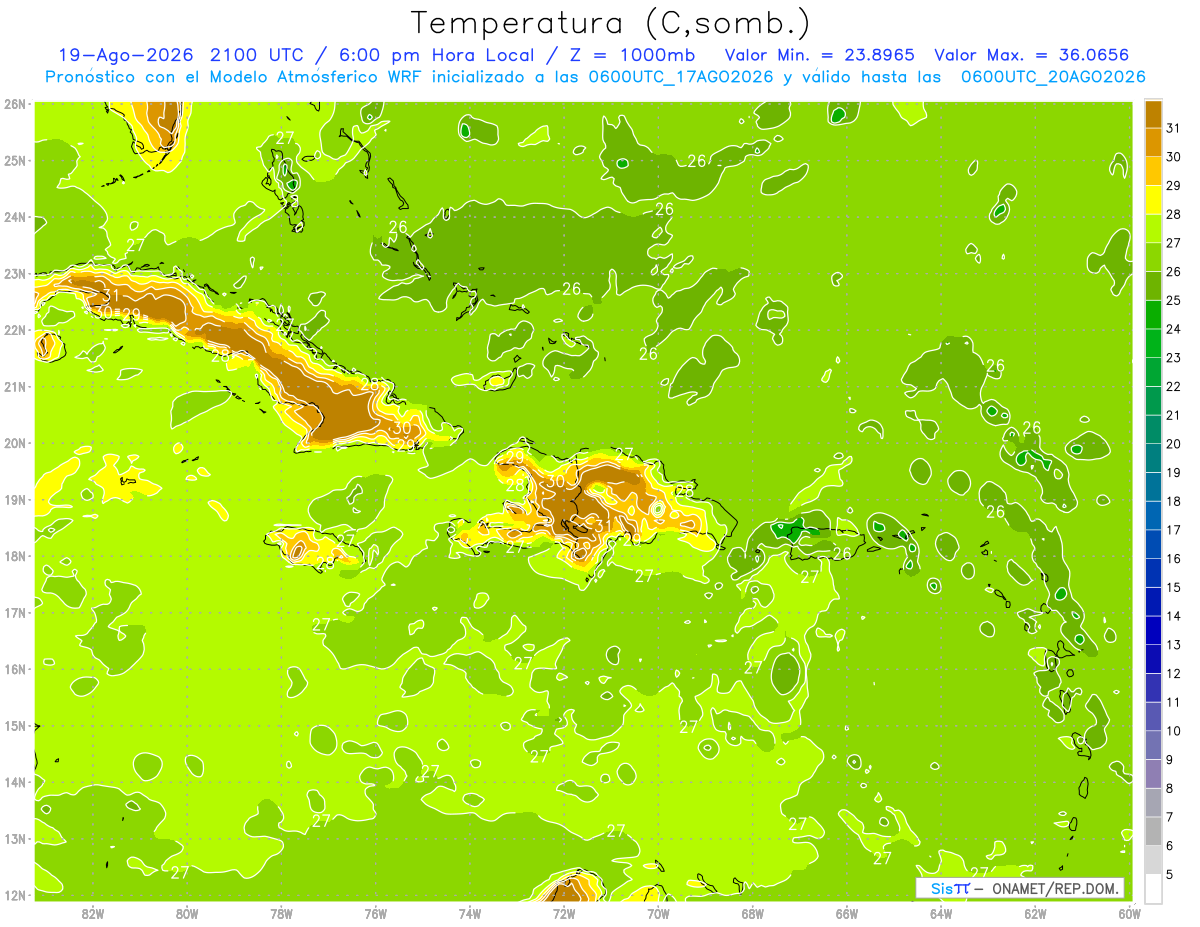Click the color bar label '18'
The height and width of the screenshot is (927, 1200).
click(1174, 501)
